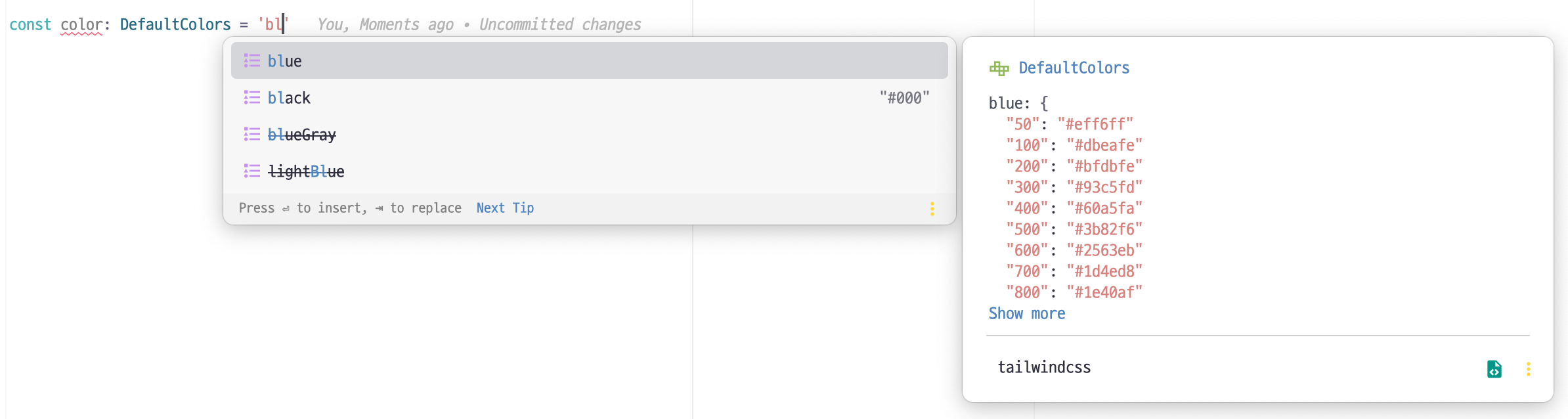
Task: Click the tailwindcss source label
Action: pyautogui.click(x=1044, y=368)
